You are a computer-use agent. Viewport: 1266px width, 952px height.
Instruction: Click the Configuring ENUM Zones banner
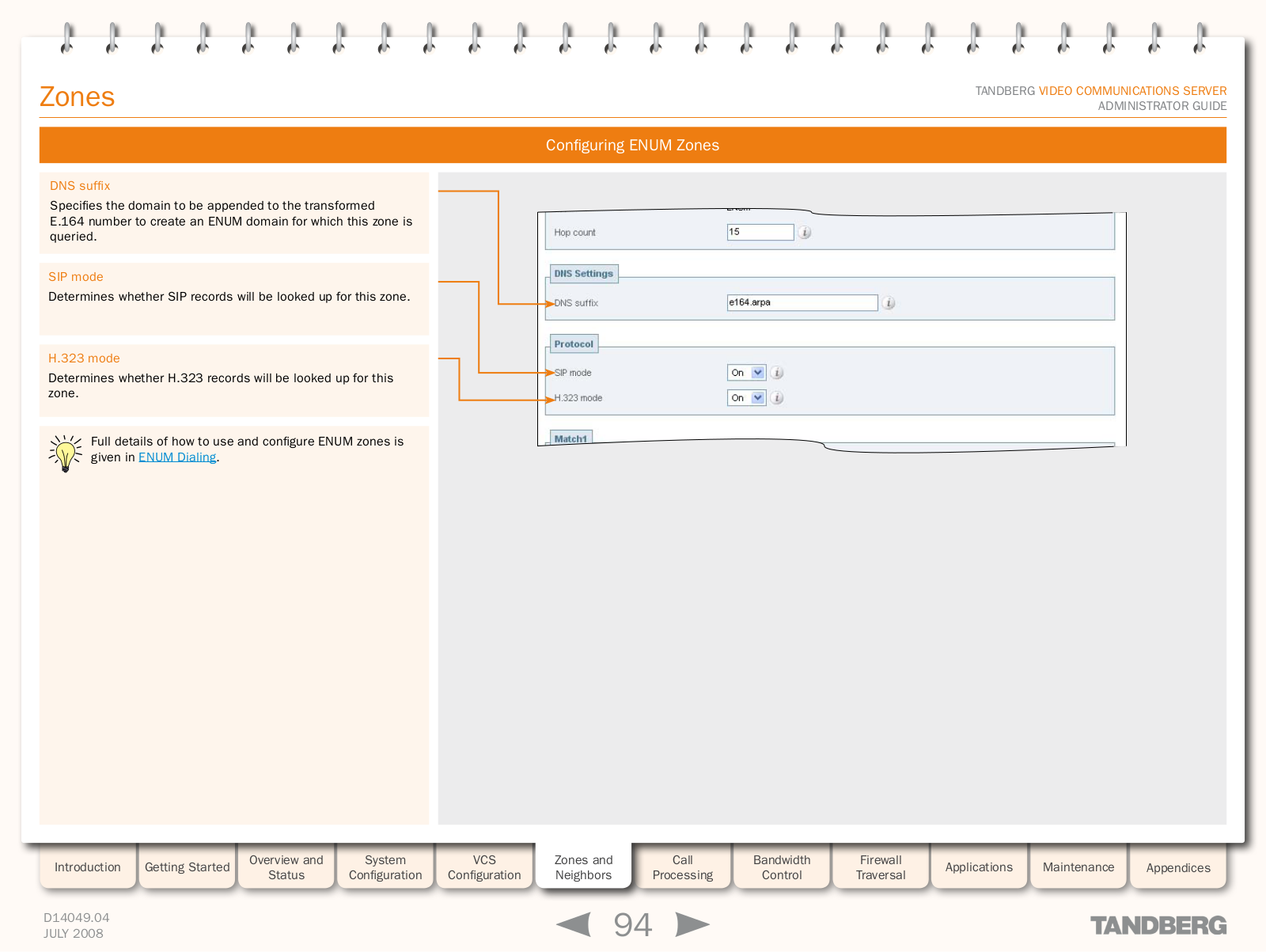[633, 145]
